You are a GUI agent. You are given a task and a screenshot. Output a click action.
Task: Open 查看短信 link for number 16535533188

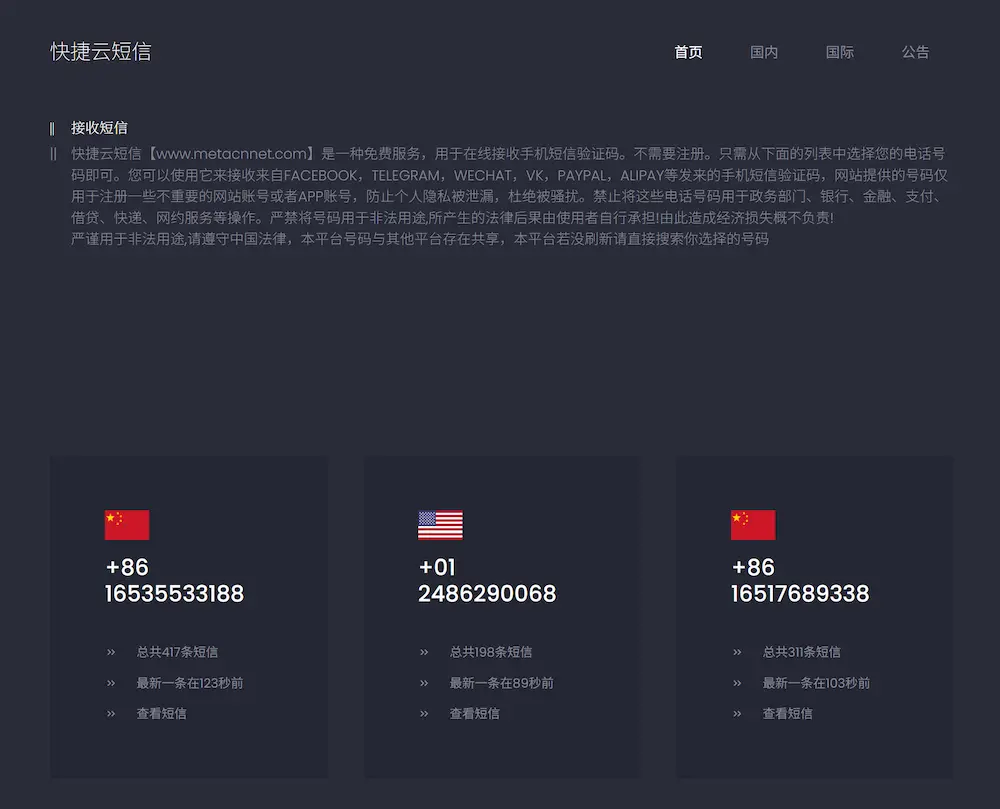click(x=161, y=714)
